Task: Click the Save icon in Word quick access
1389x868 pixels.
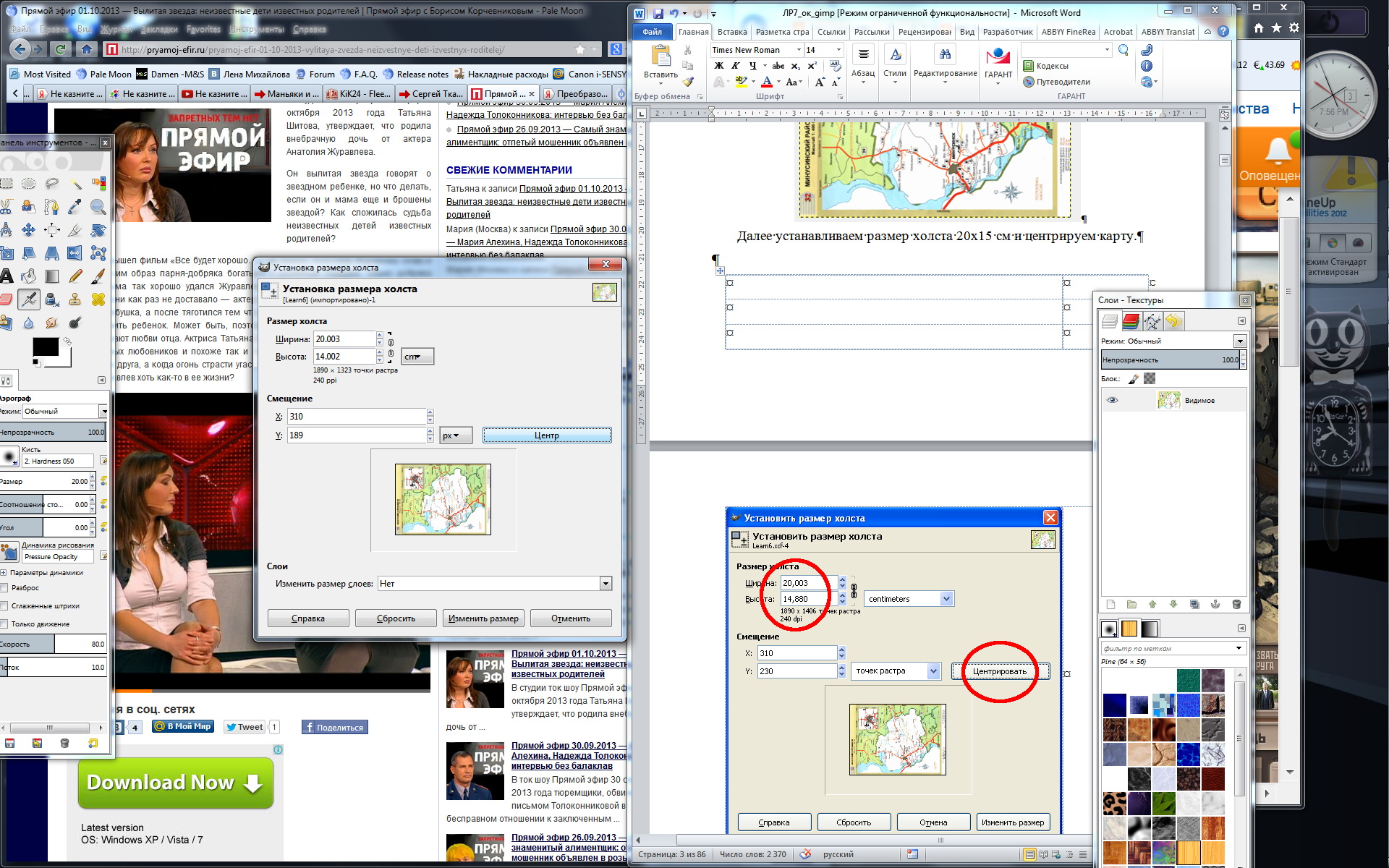Action: pos(658,13)
